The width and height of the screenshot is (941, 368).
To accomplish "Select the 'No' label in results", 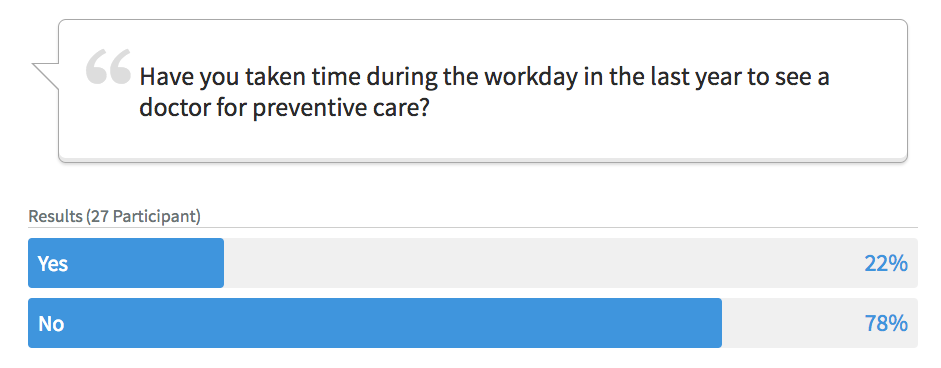I will click(51, 324).
